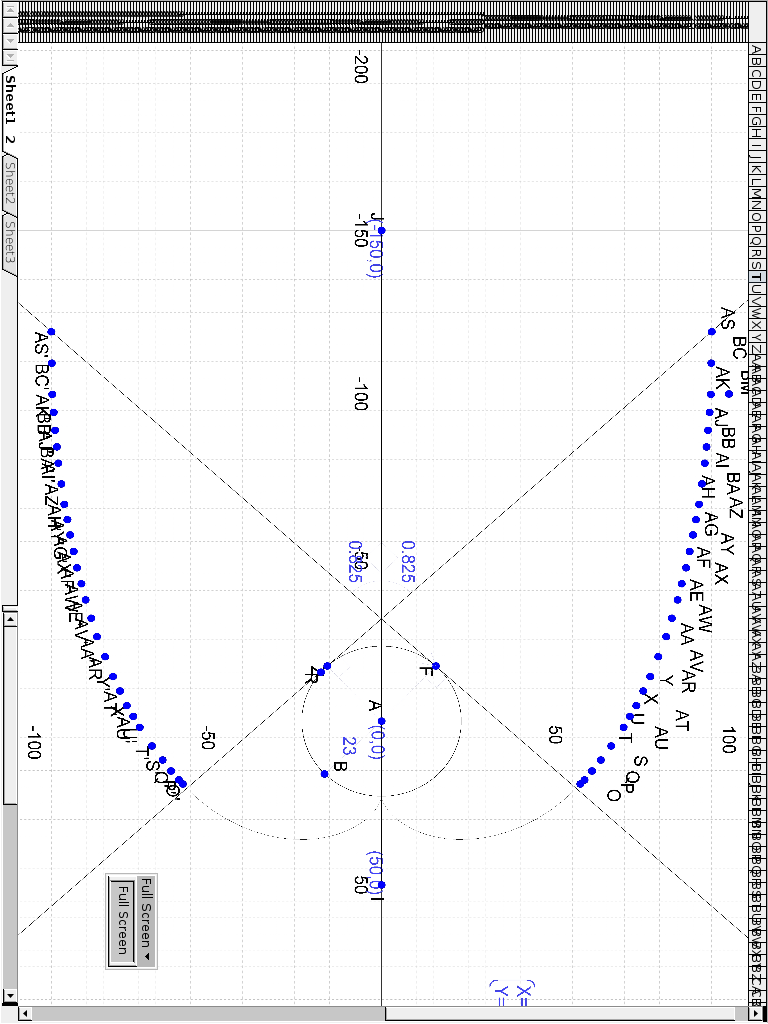Image resolution: width=768 pixels, height=1024 pixels.
Task: Click the point label AG
Action: (x=711, y=523)
